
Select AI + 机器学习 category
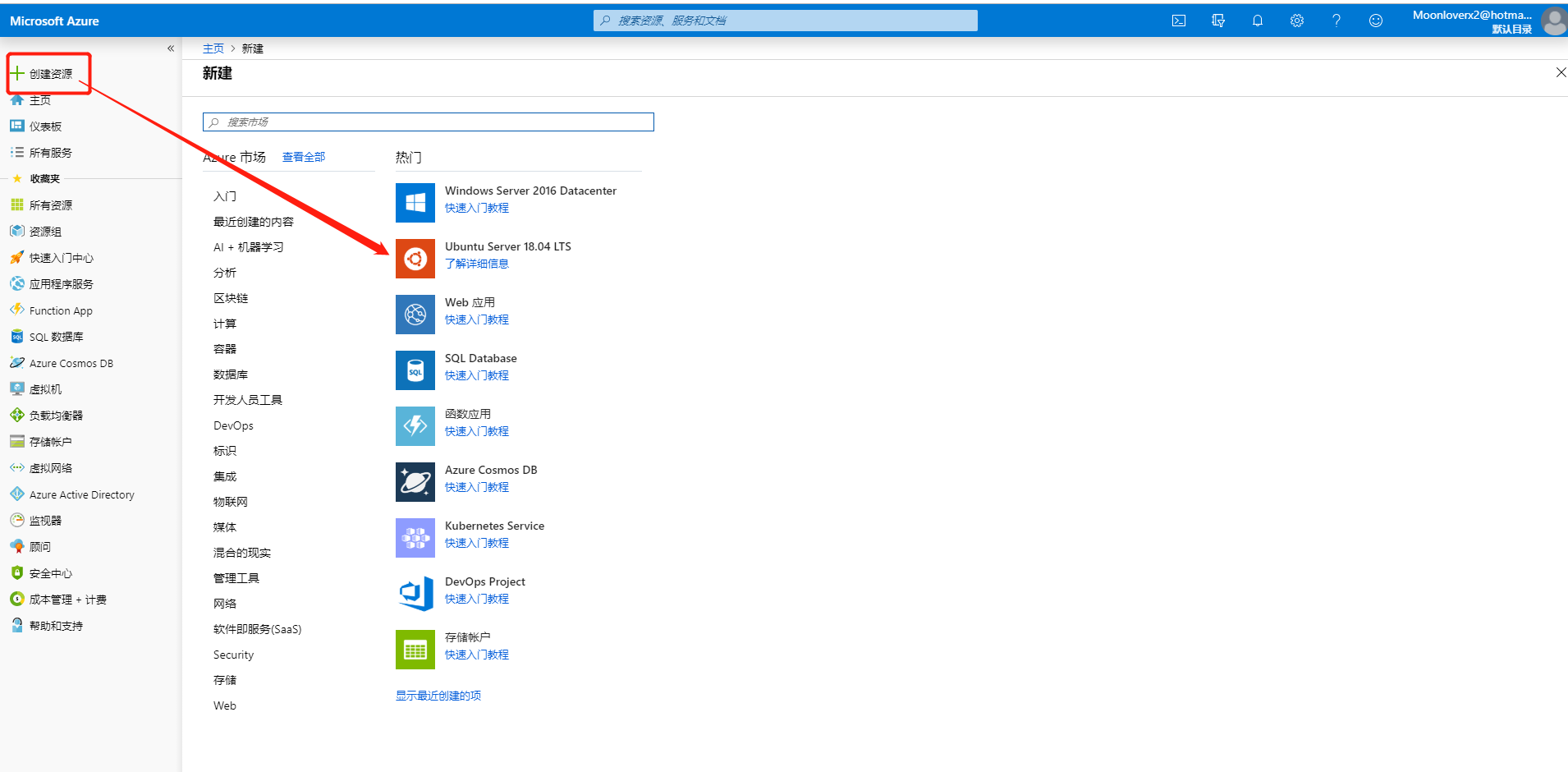click(x=249, y=247)
